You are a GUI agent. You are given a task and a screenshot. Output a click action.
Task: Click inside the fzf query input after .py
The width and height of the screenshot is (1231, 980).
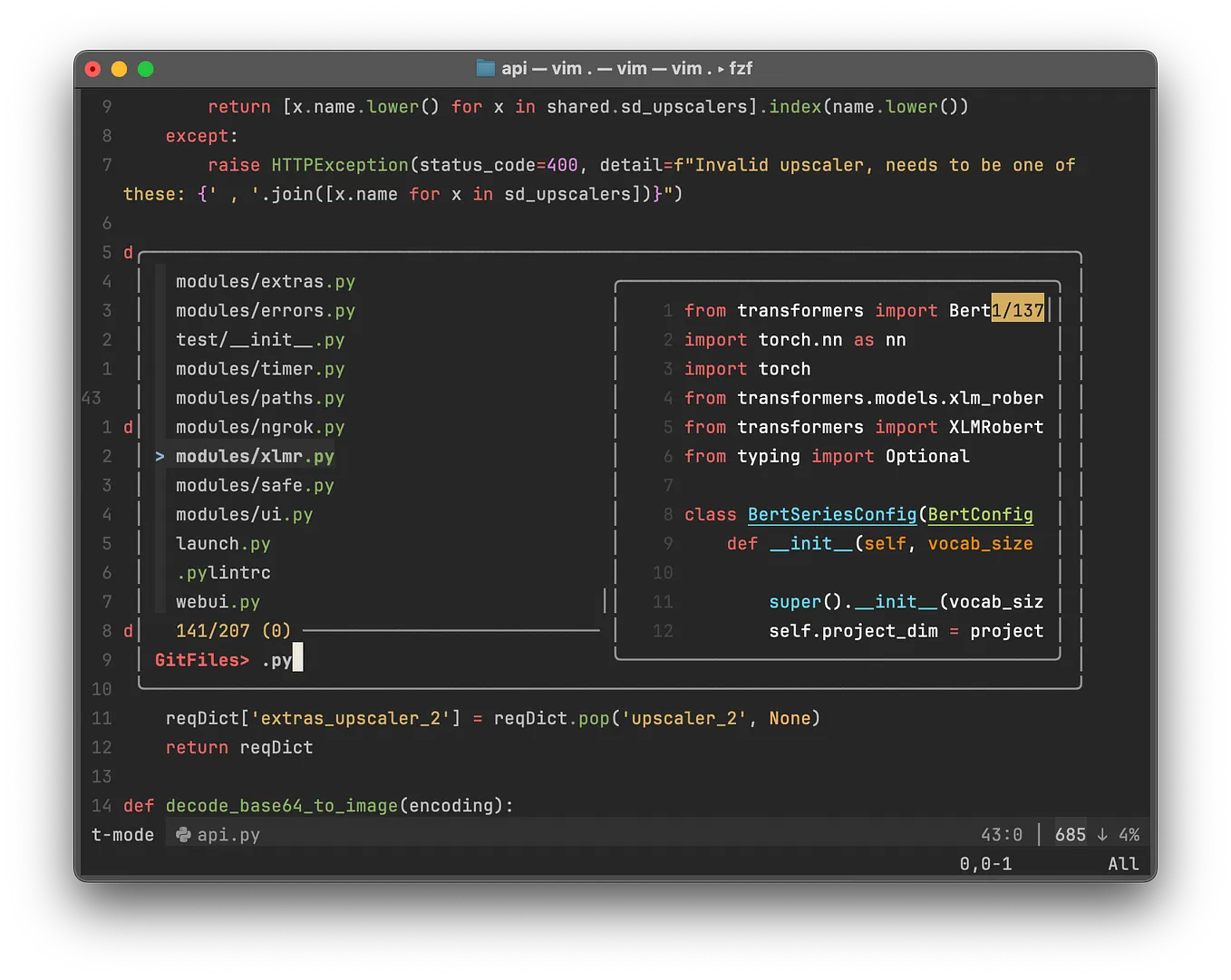click(297, 659)
